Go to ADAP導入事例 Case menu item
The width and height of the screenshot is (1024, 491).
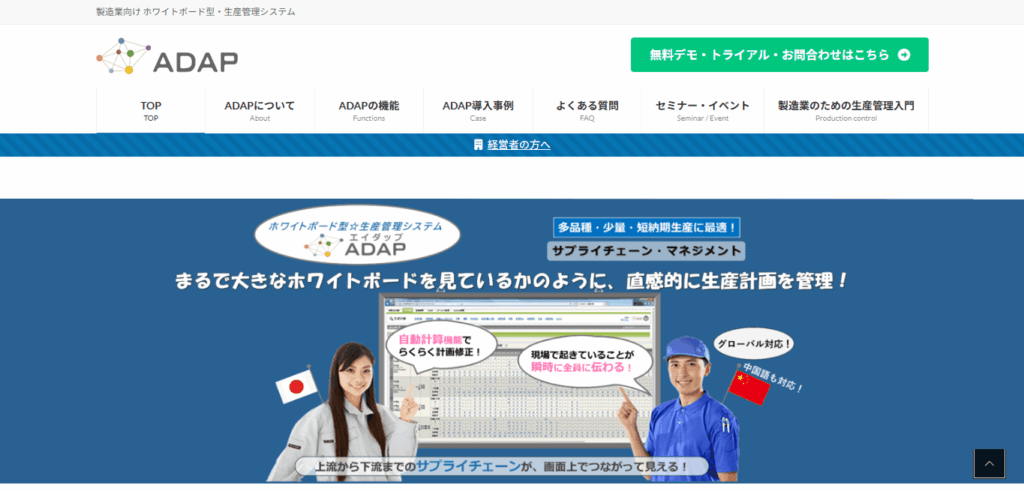coord(478,111)
